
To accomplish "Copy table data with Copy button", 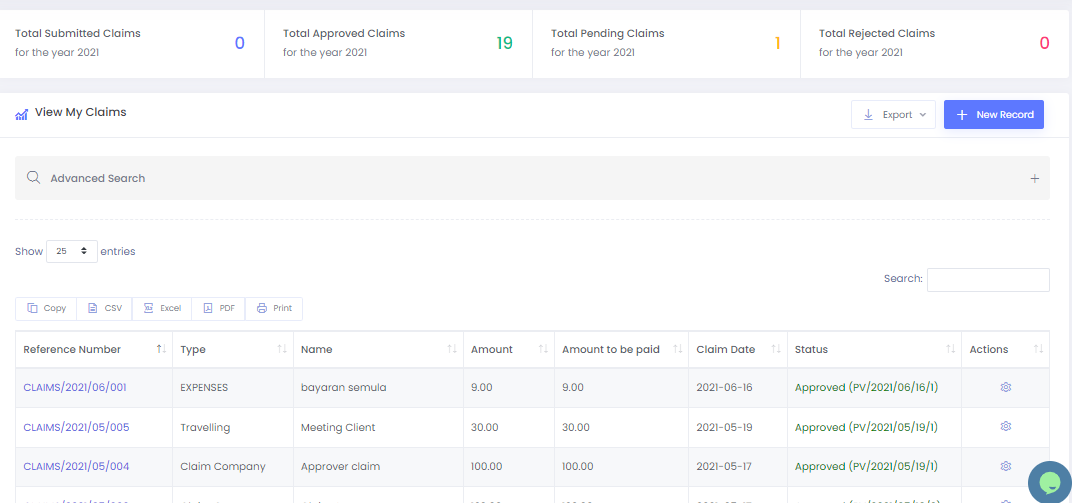I will click(46, 308).
